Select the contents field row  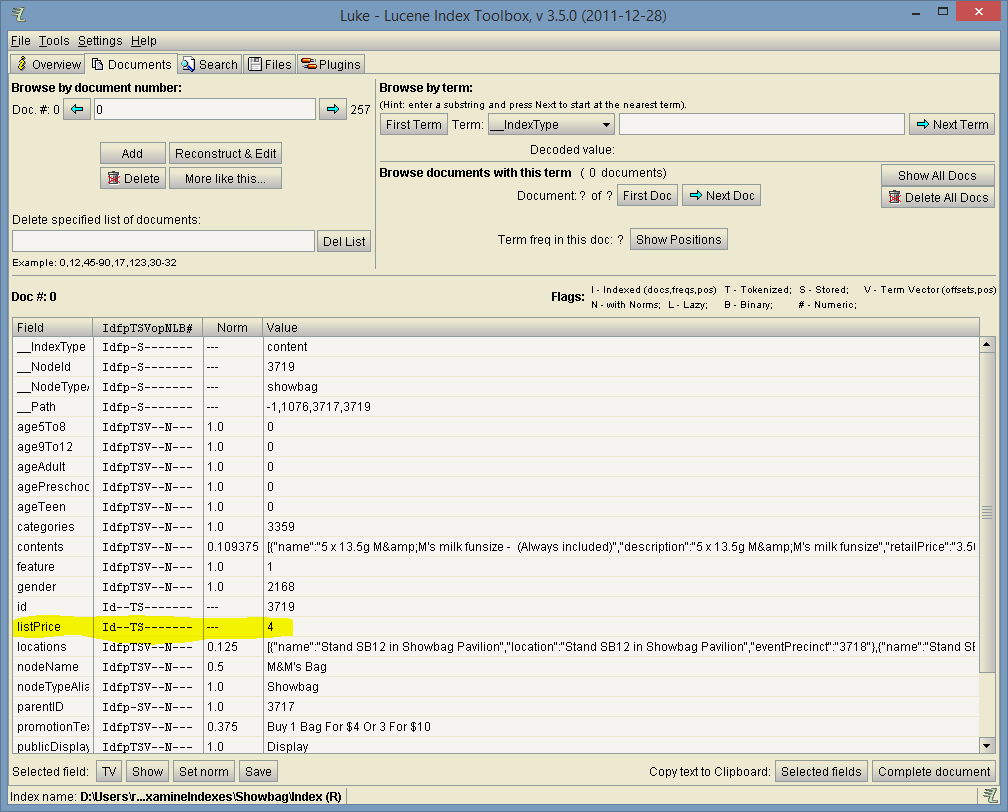point(495,546)
